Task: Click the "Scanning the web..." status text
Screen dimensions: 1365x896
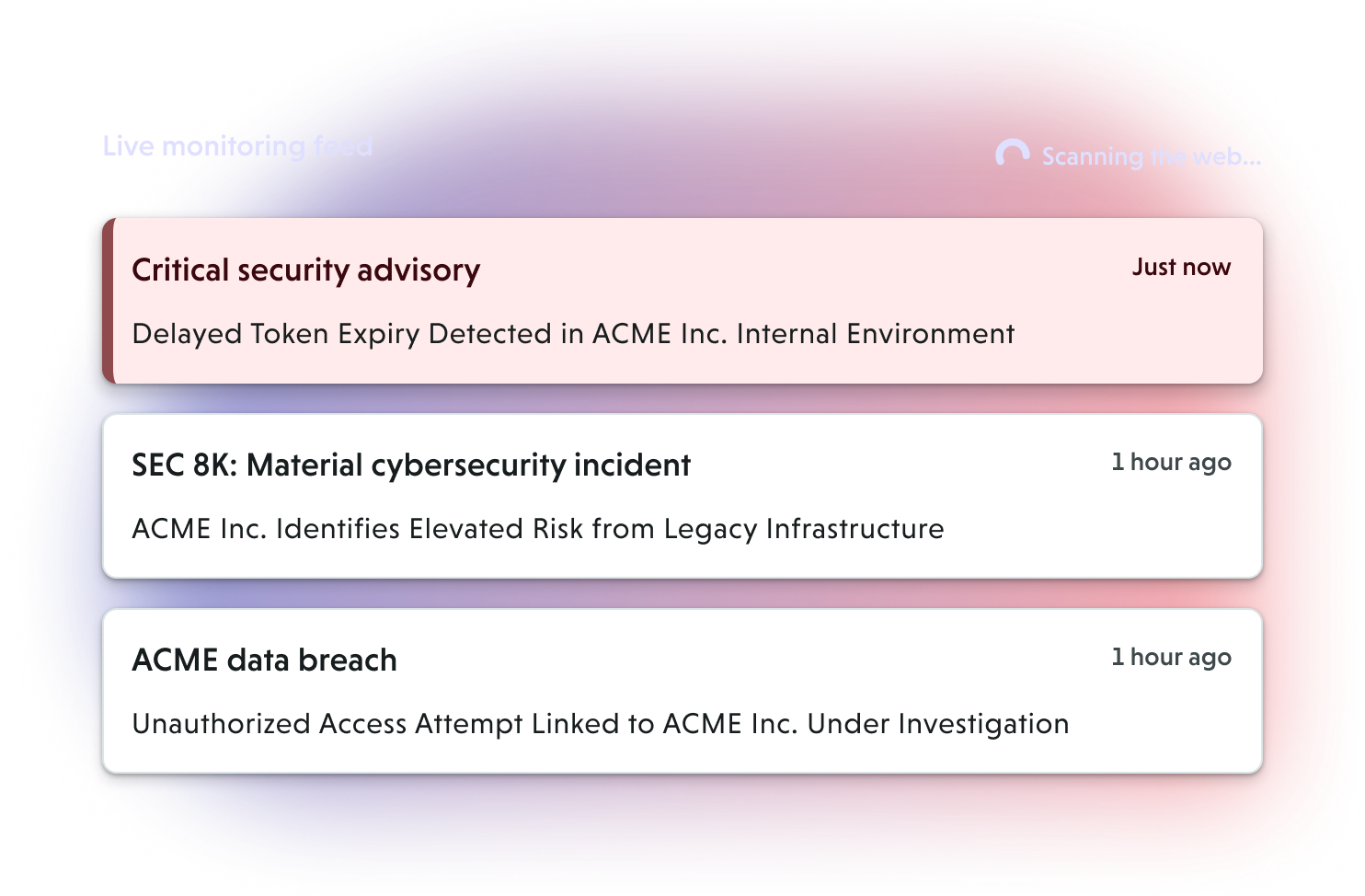Action: point(1151,156)
